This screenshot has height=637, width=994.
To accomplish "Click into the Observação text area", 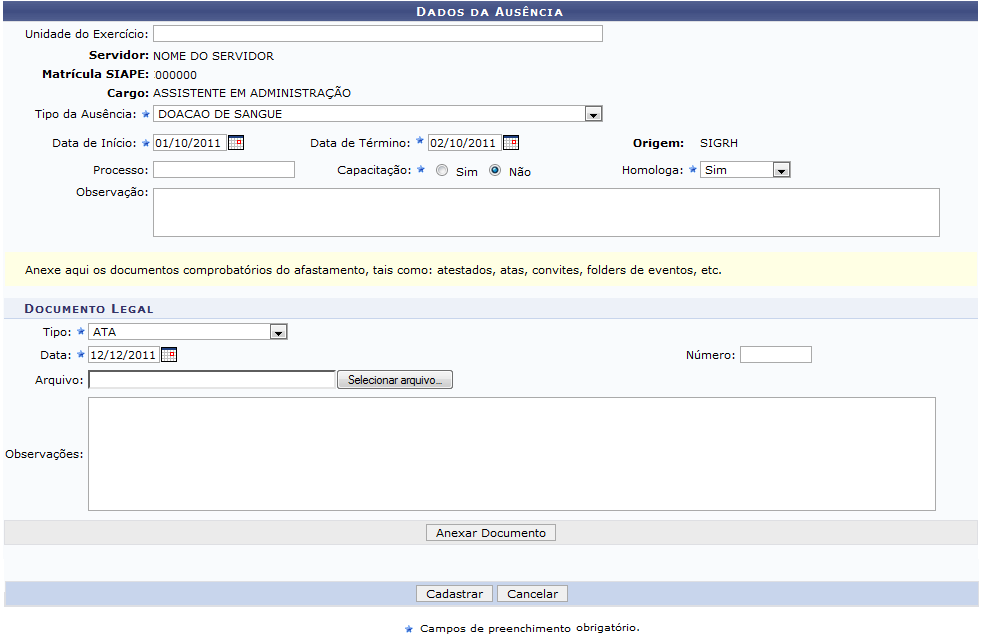I will tap(545, 212).
